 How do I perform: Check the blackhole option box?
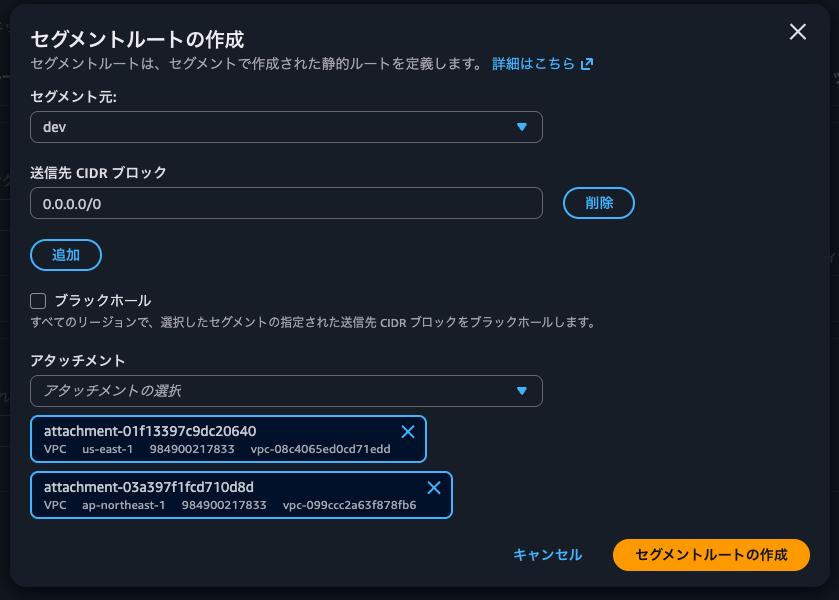tap(37, 298)
